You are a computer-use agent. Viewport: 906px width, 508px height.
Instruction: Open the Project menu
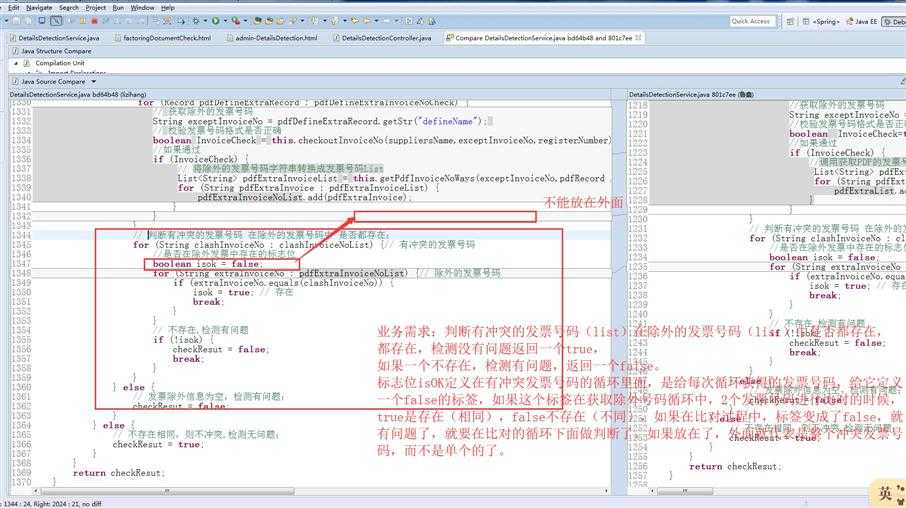click(95, 8)
